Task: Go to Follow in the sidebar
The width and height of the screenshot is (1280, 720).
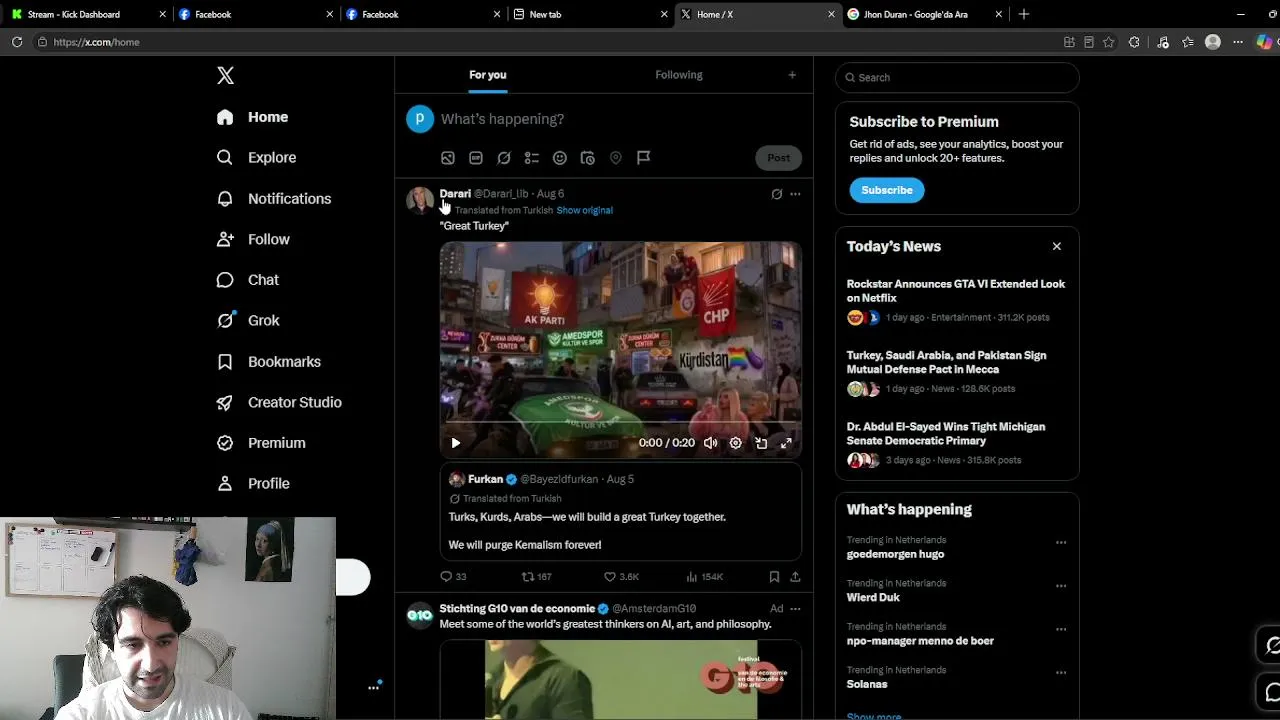Action: (x=254, y=239)
